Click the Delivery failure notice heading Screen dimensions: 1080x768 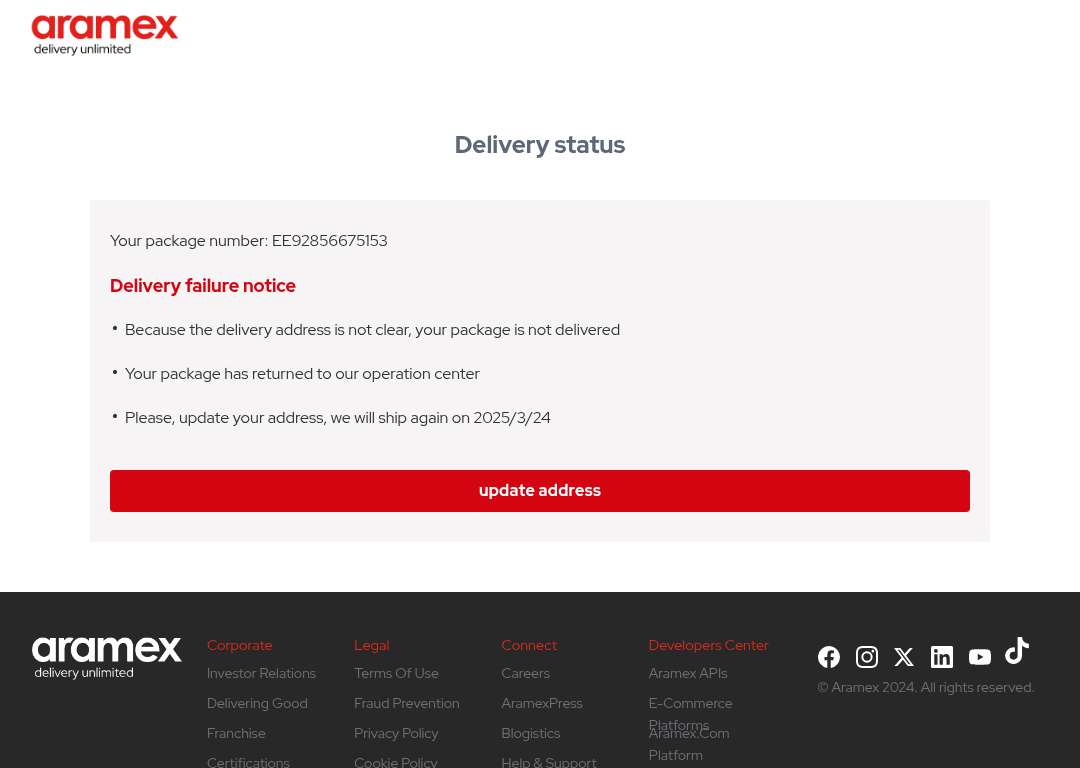202,286
